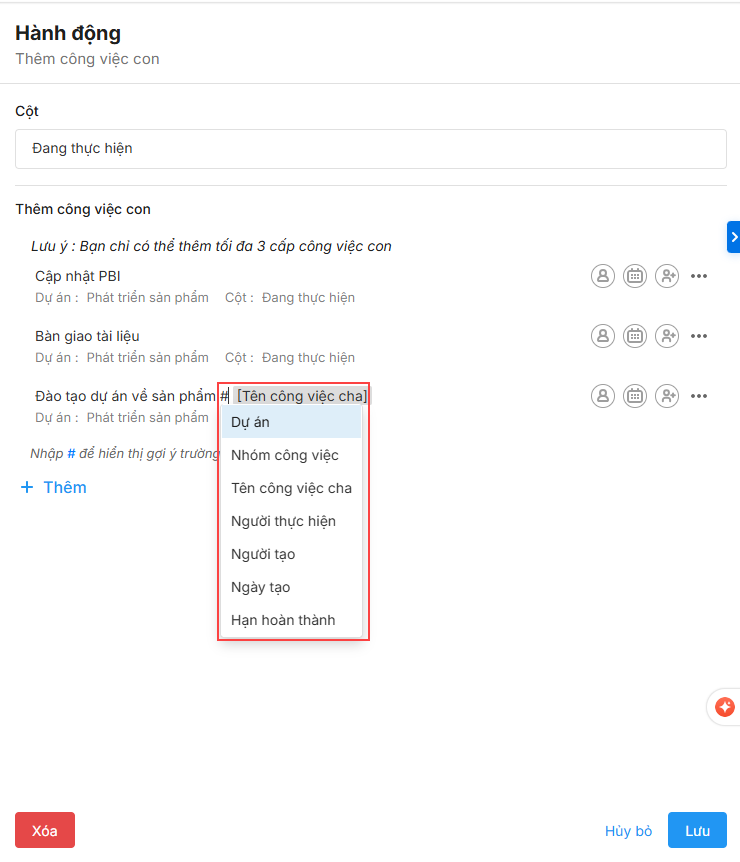Click the "+ Thêm" link

(x=54, y=487)
